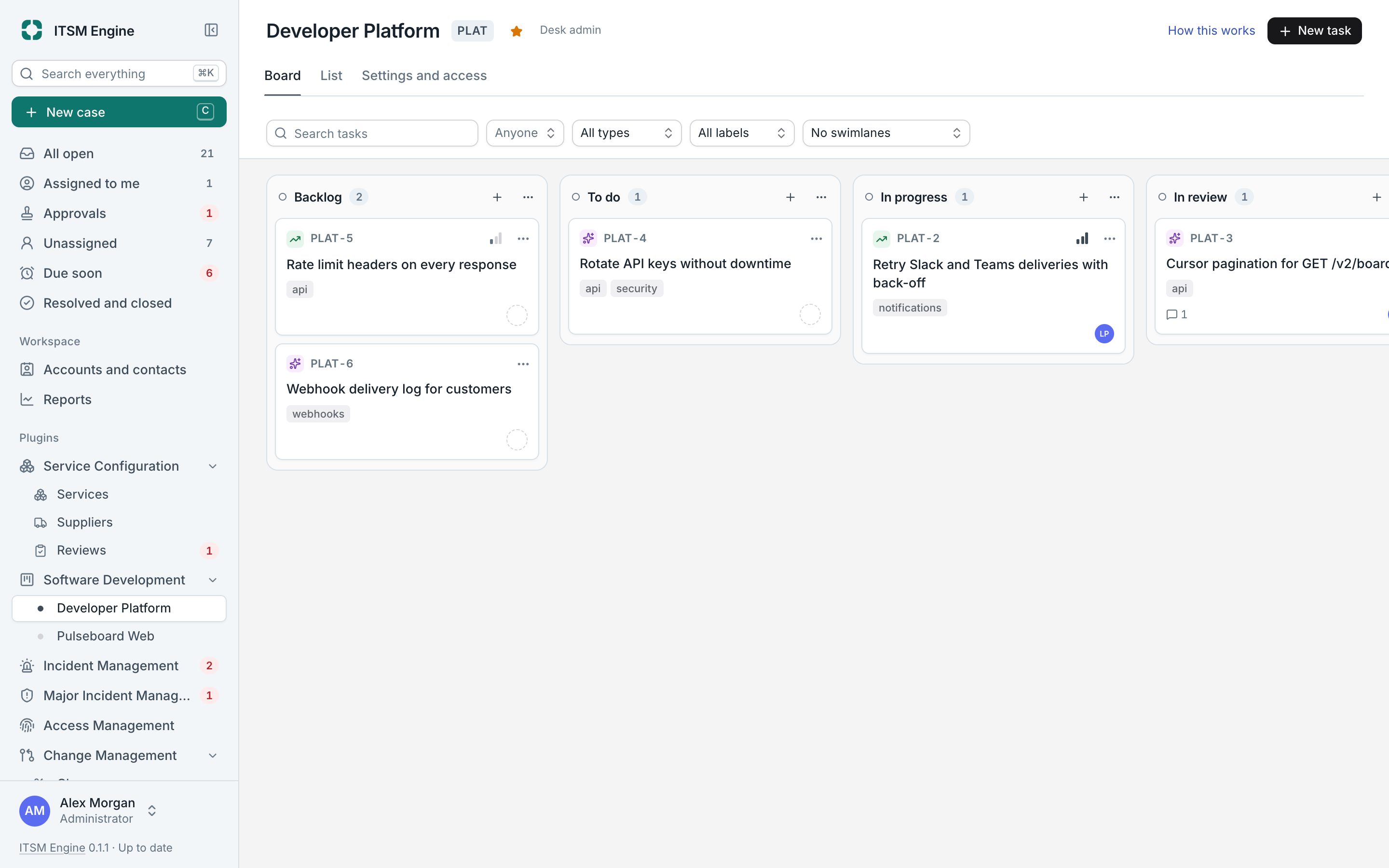Add task to To do column
This screenshot has width=1389, height=868.
tap(790, 197)
